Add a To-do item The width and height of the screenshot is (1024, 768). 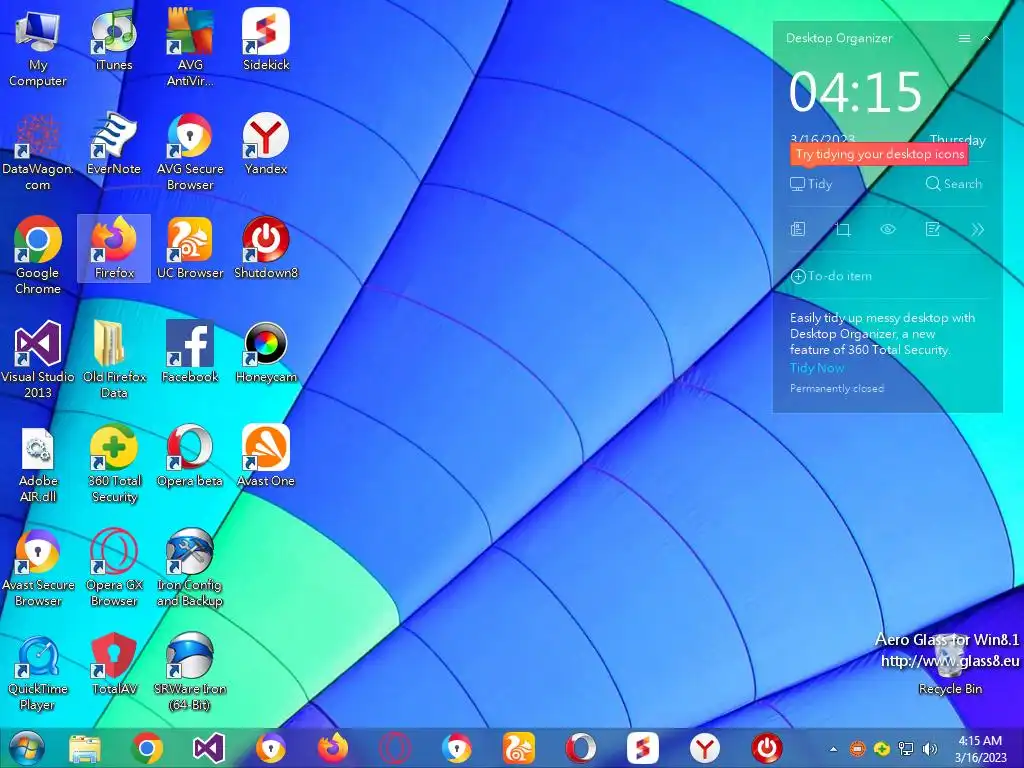tap(831, 276)
